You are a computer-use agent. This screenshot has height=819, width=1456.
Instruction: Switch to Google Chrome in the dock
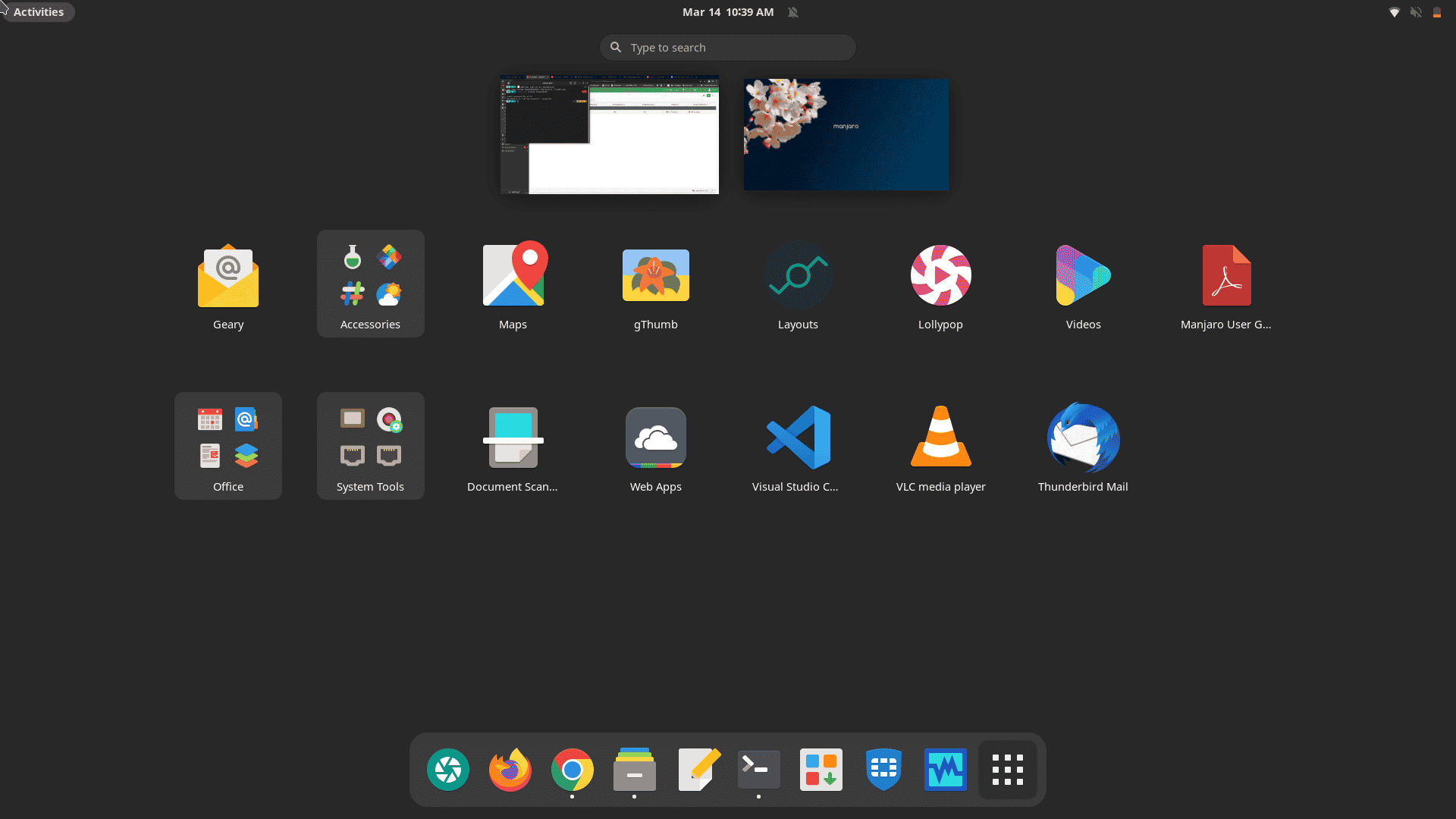pyautogui.click(x=572, y=770)
